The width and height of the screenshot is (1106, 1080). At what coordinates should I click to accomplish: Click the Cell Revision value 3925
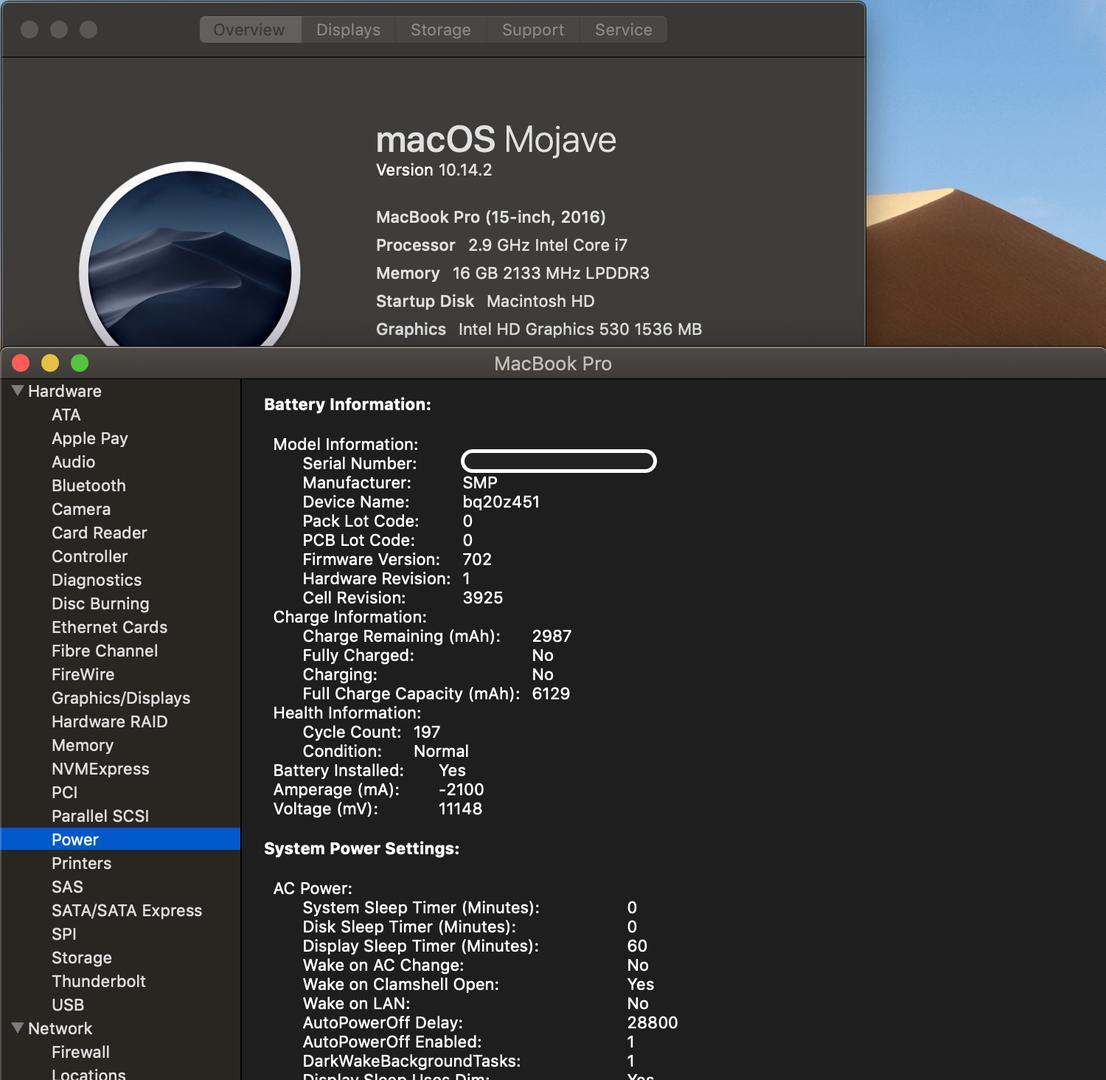483,598
